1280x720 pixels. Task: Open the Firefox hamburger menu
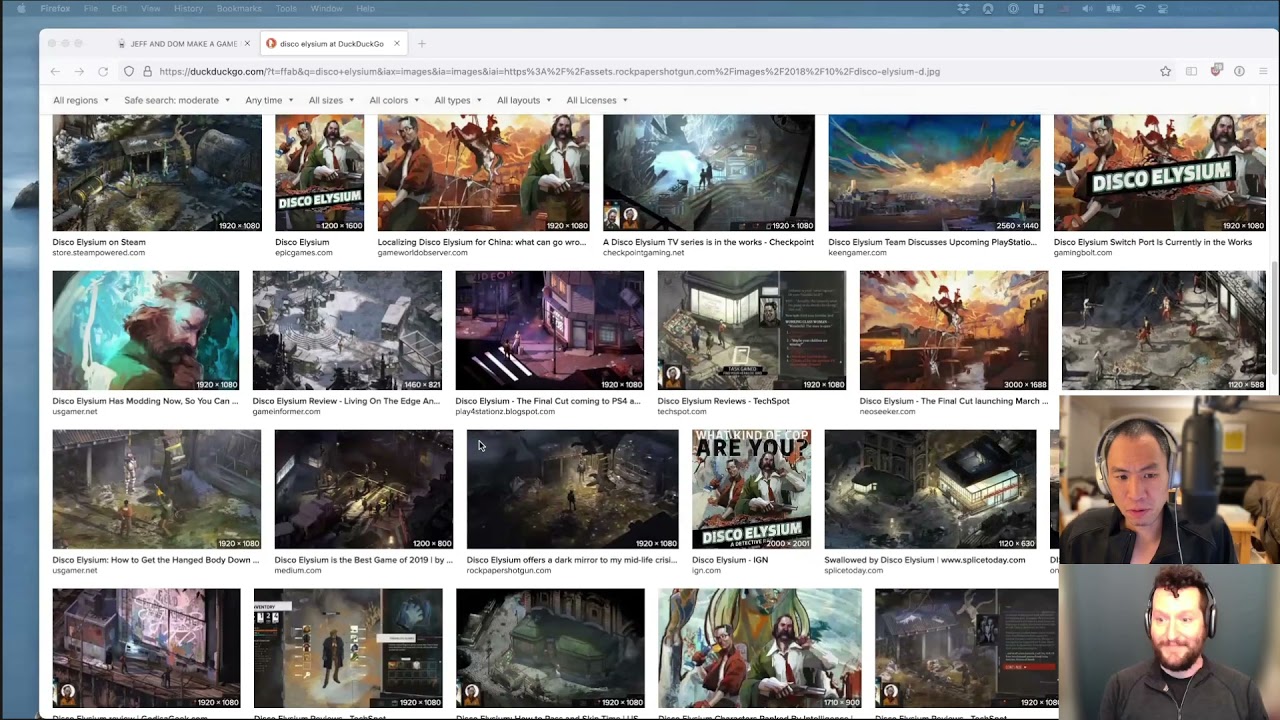tap(1263, 72)
